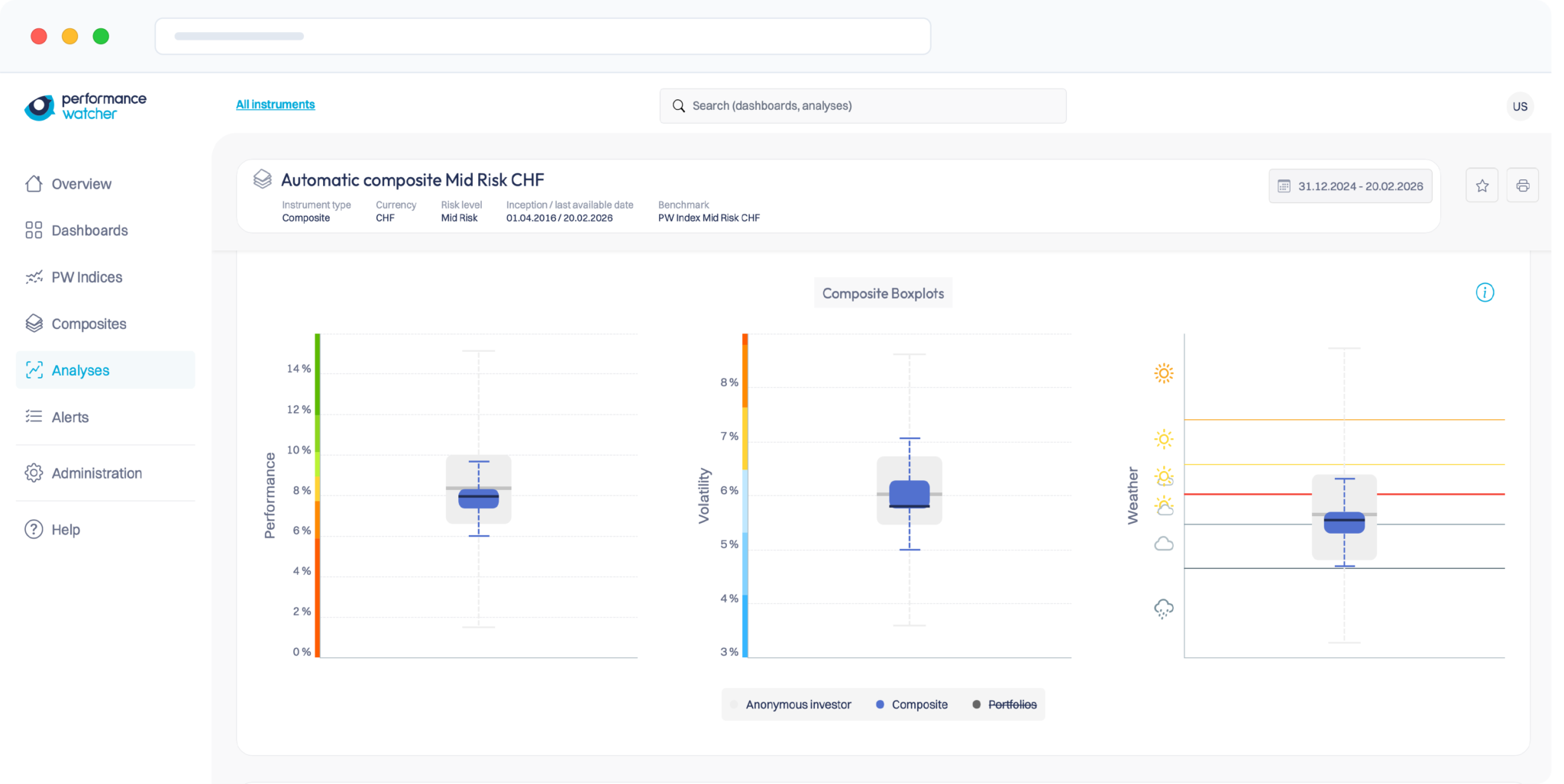Image resolution: width=1564 pixels, height=784 pixels.
Task: Go to Dashboards in sidebar
Action: click(89, 231)
